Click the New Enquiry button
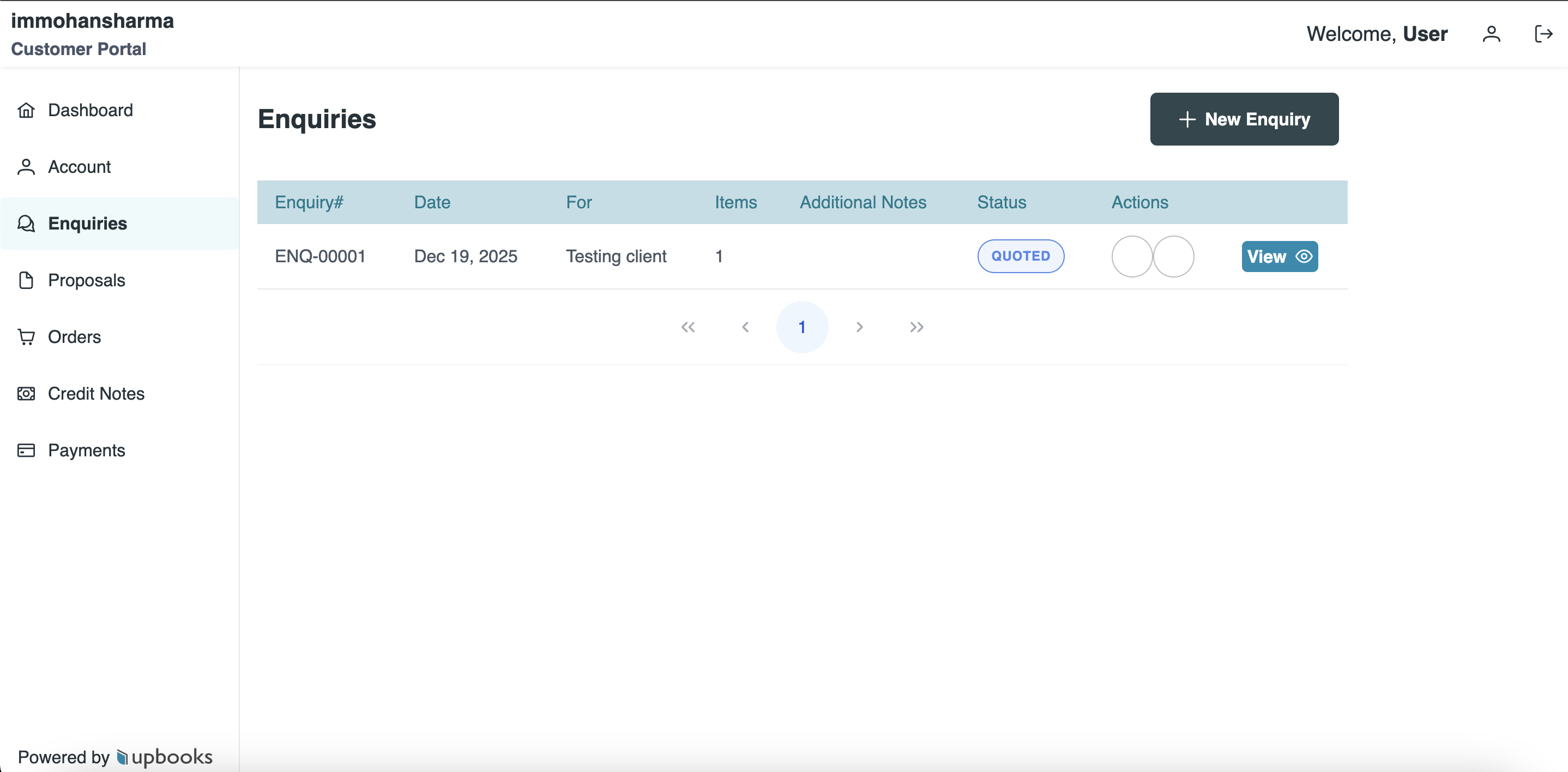Screen dimensions: 1568x772 (1244, 119)
